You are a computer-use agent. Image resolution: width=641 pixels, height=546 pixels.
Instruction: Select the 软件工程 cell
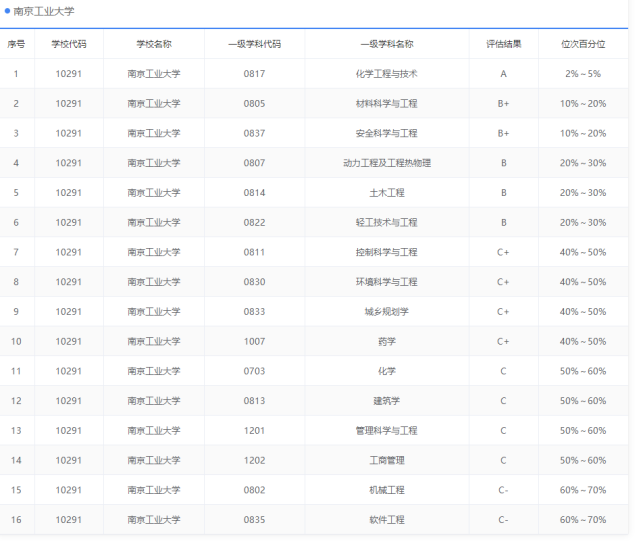pyautogui.click(x=387, y=520)
